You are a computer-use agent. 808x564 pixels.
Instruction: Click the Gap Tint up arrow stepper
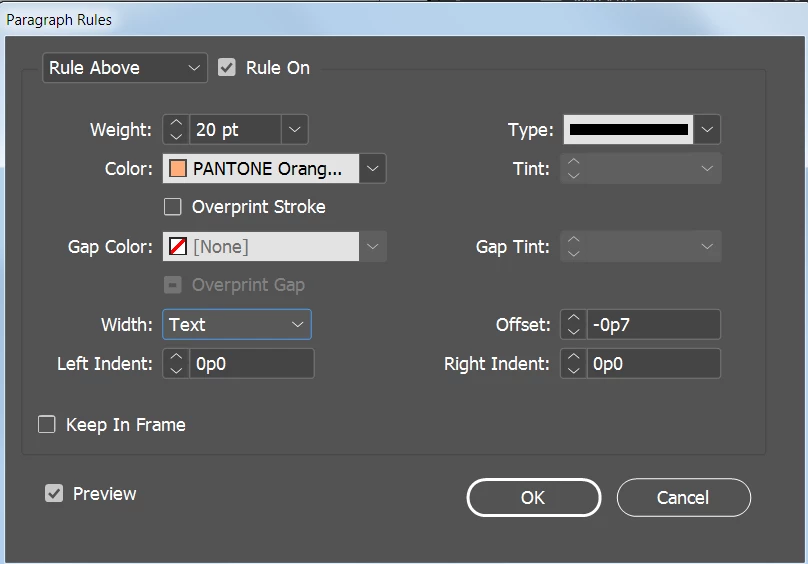[x=574, y=240]
